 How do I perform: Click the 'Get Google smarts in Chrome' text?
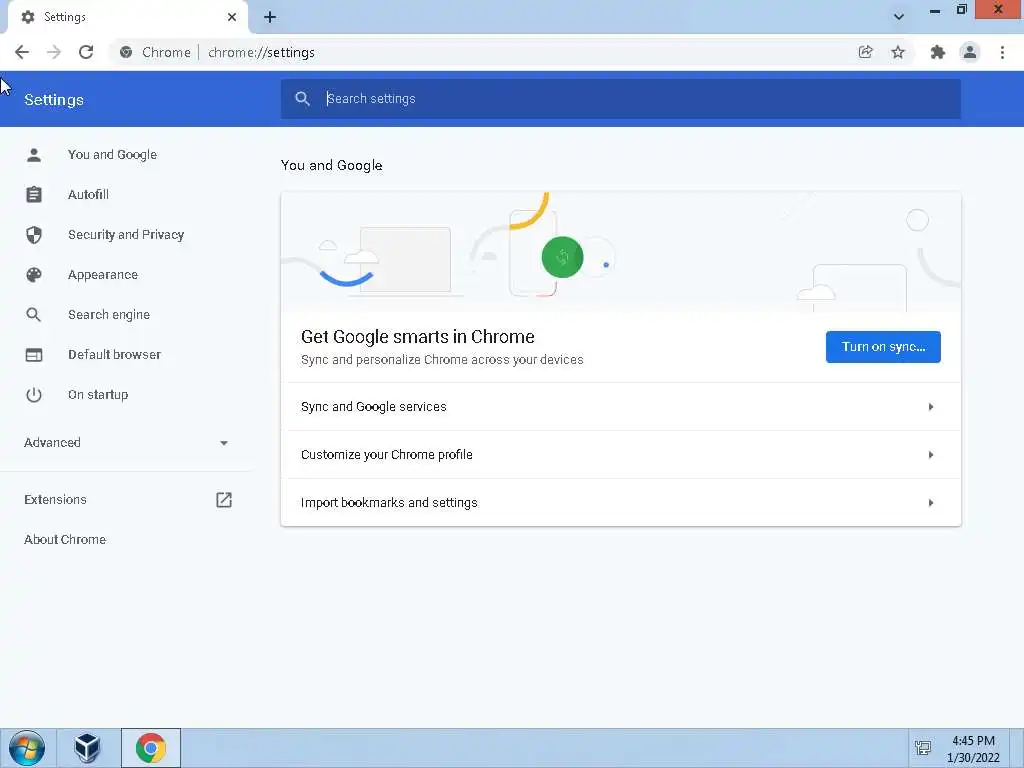(x=418, y=336)
